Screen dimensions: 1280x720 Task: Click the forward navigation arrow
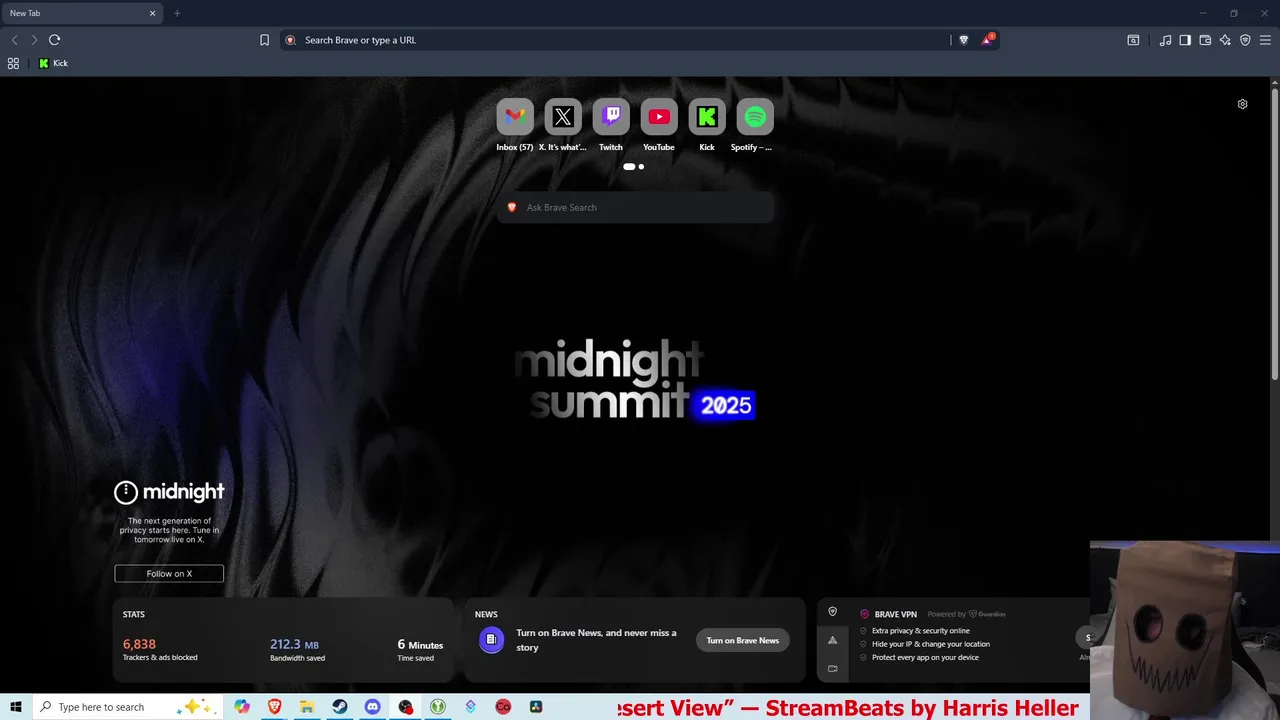click(34, 40)
